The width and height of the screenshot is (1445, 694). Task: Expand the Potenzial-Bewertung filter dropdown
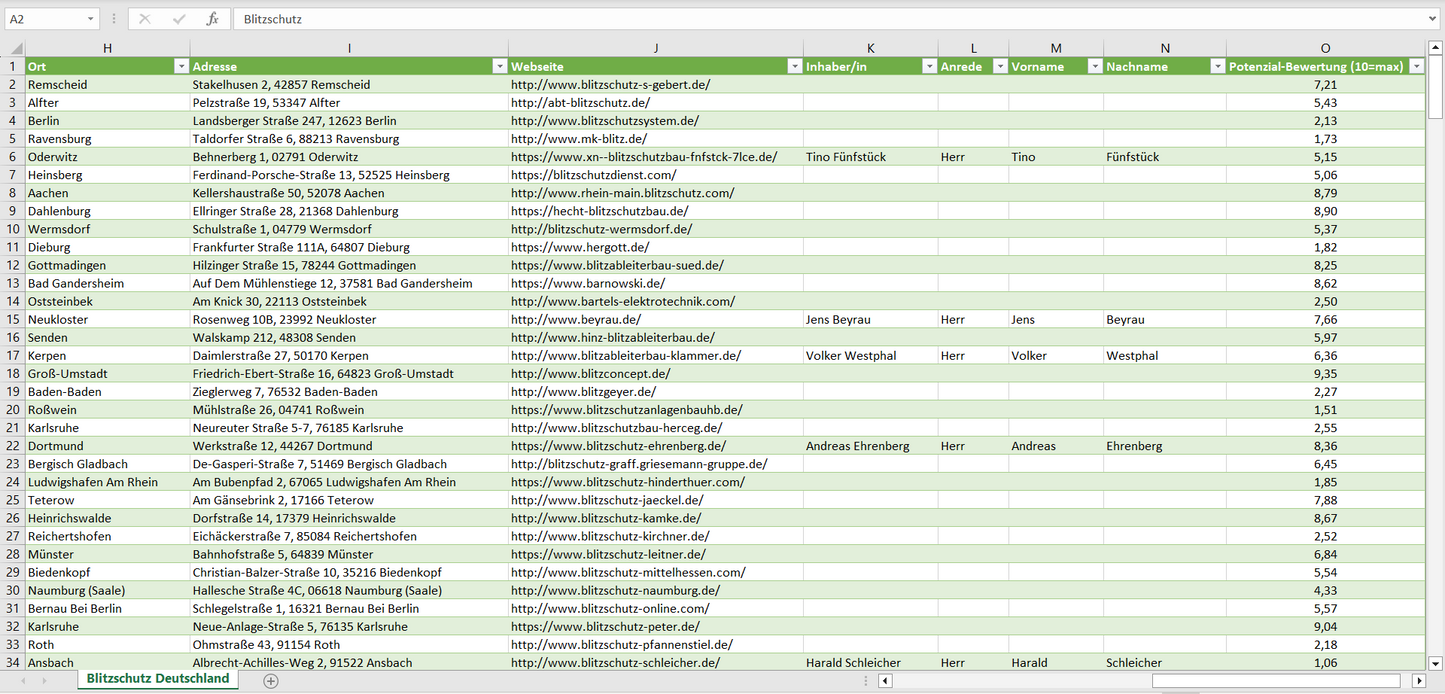(x=1416, y=67)
